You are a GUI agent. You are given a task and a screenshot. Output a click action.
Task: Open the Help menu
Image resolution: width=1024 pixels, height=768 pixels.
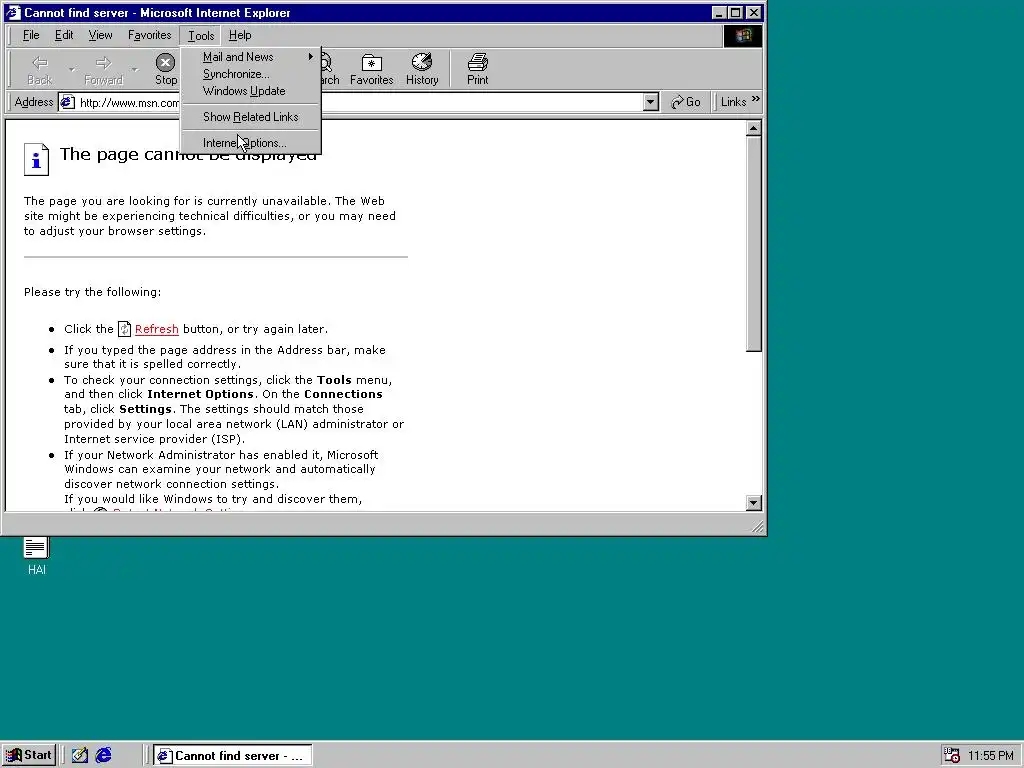[x=240, y=35]
